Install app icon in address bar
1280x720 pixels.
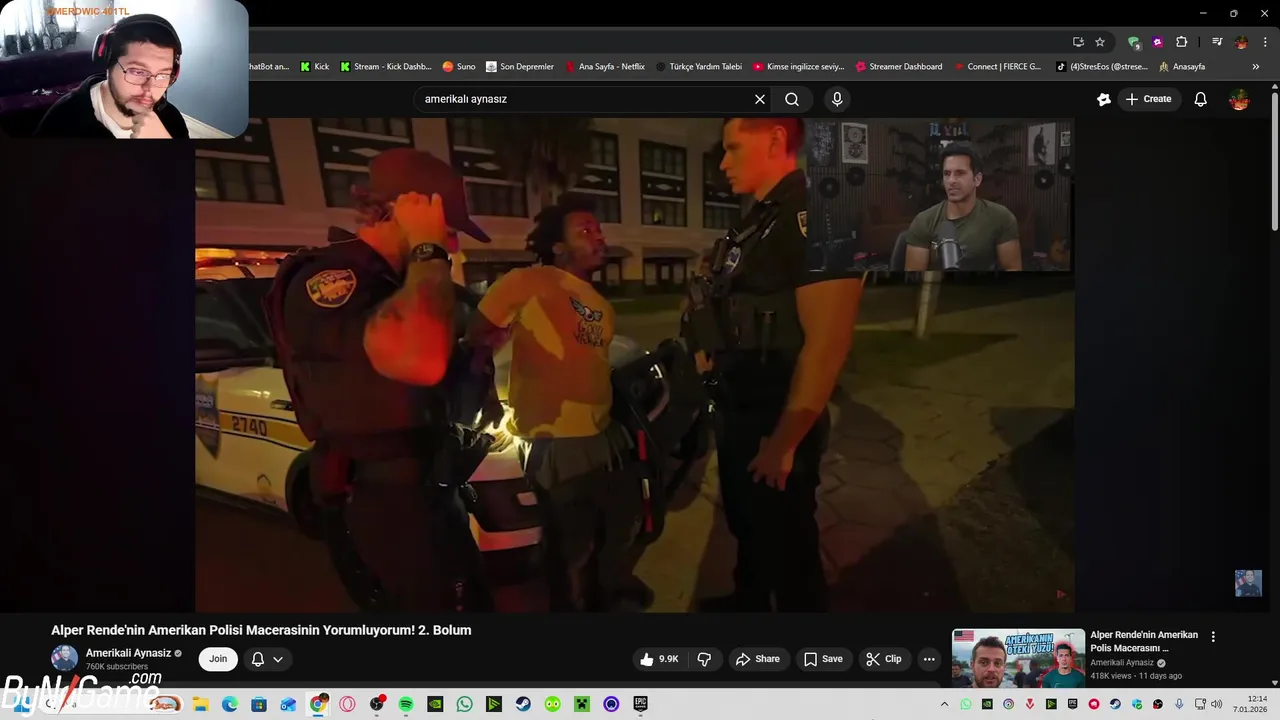tap(1078, 42)
